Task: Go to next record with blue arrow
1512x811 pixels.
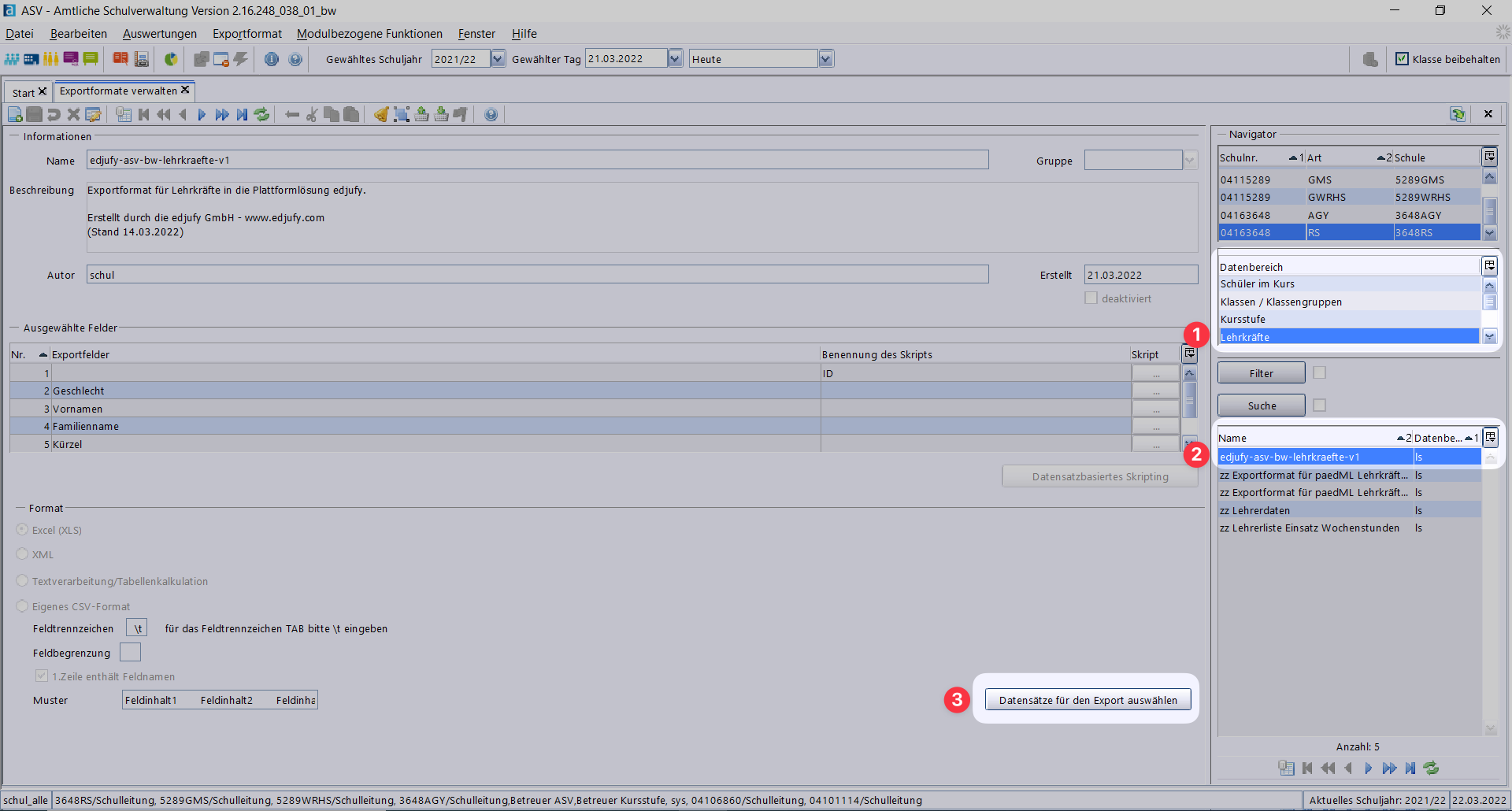Action: pos(202,115)
